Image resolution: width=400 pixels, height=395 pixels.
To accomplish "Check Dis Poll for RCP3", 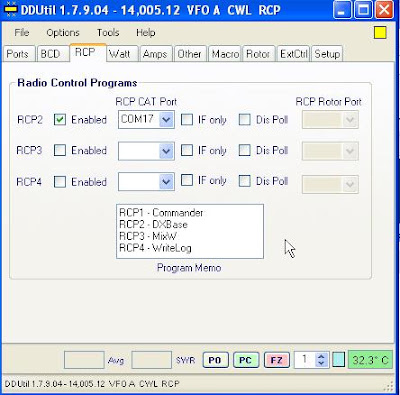I will pyautogui.click(x=245, y=150).
